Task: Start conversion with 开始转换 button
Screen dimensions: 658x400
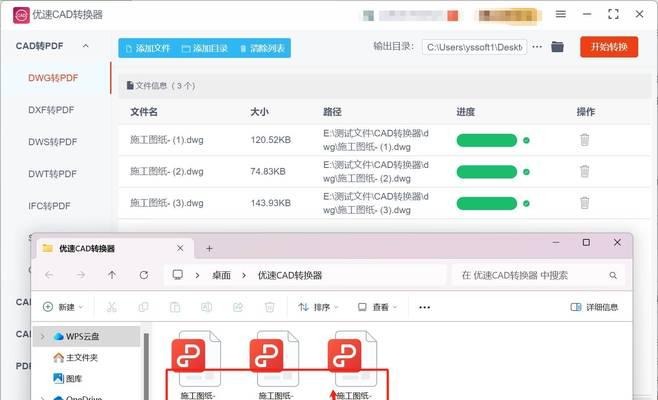Action: [x=609, y=47]
